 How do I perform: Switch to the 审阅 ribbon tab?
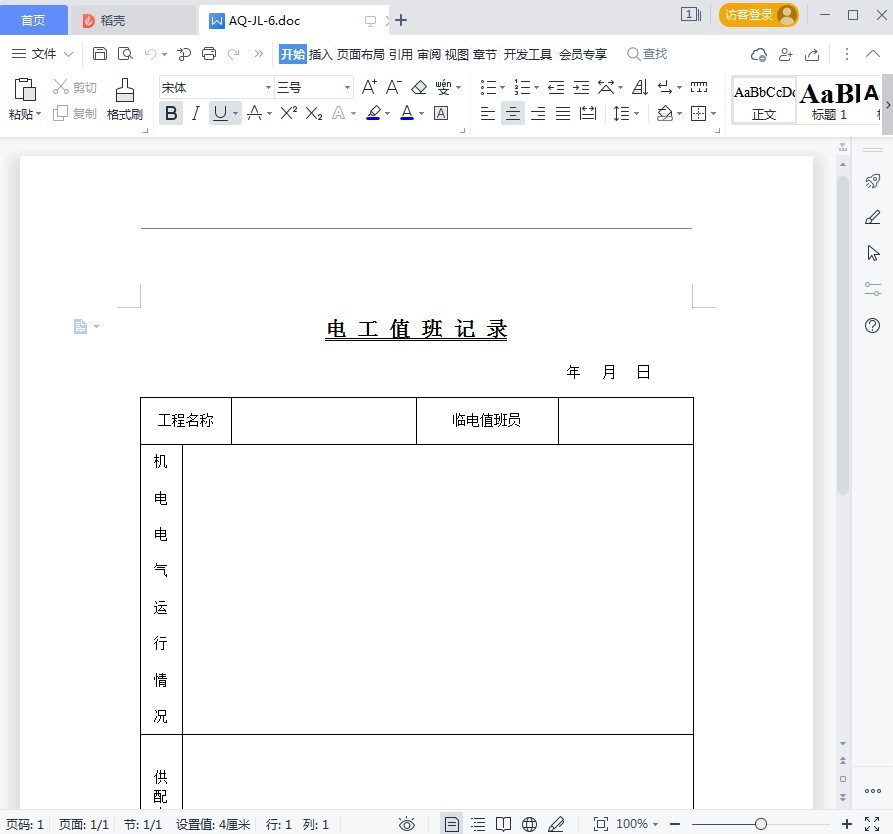pyautogui.click(x=429, y=54)
